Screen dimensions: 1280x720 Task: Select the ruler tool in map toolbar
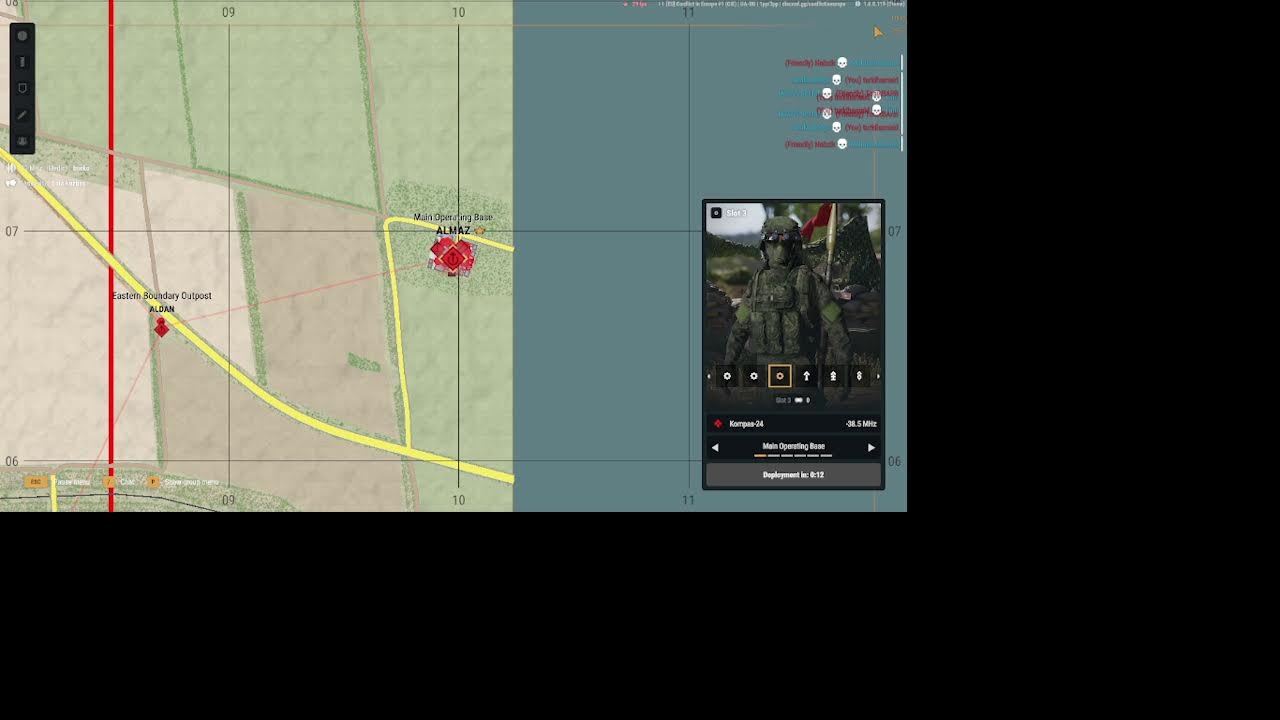pyautogui.click(x=22, y=62)
